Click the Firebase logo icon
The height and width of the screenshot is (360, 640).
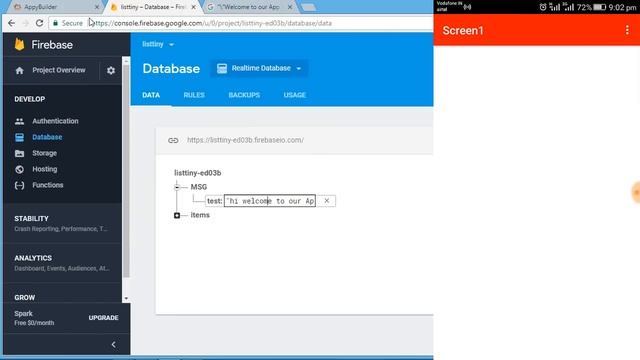pos(19,44)
